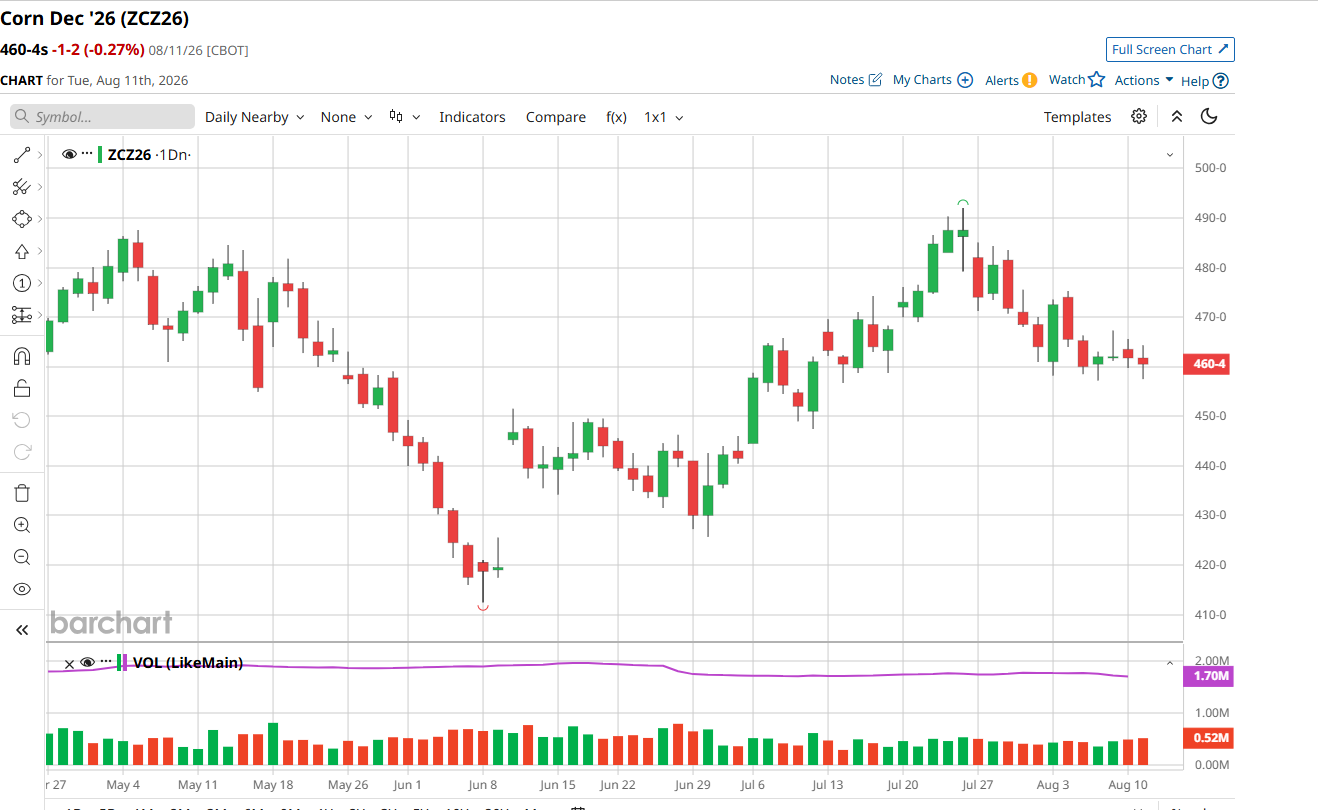Collapse the volume pane chevron
The width and height of the screenshot is (1318, 810).
tap(1170, 663)
